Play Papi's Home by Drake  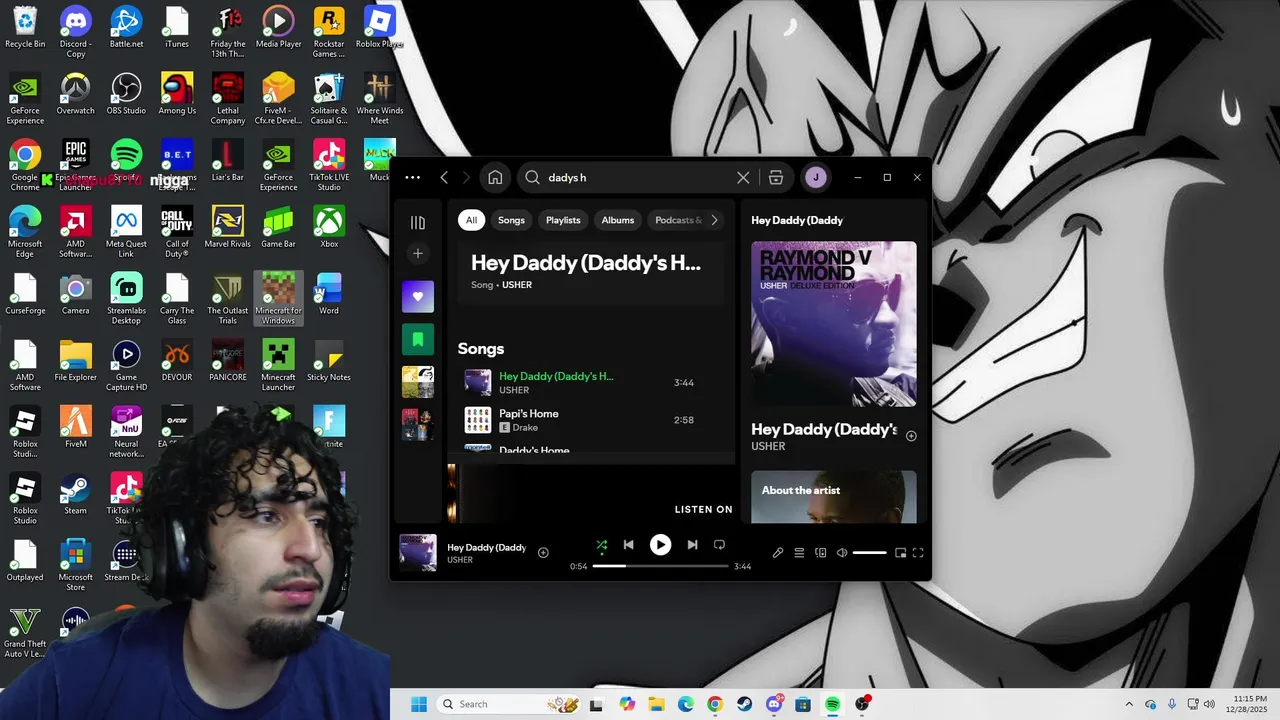point(591,420)
